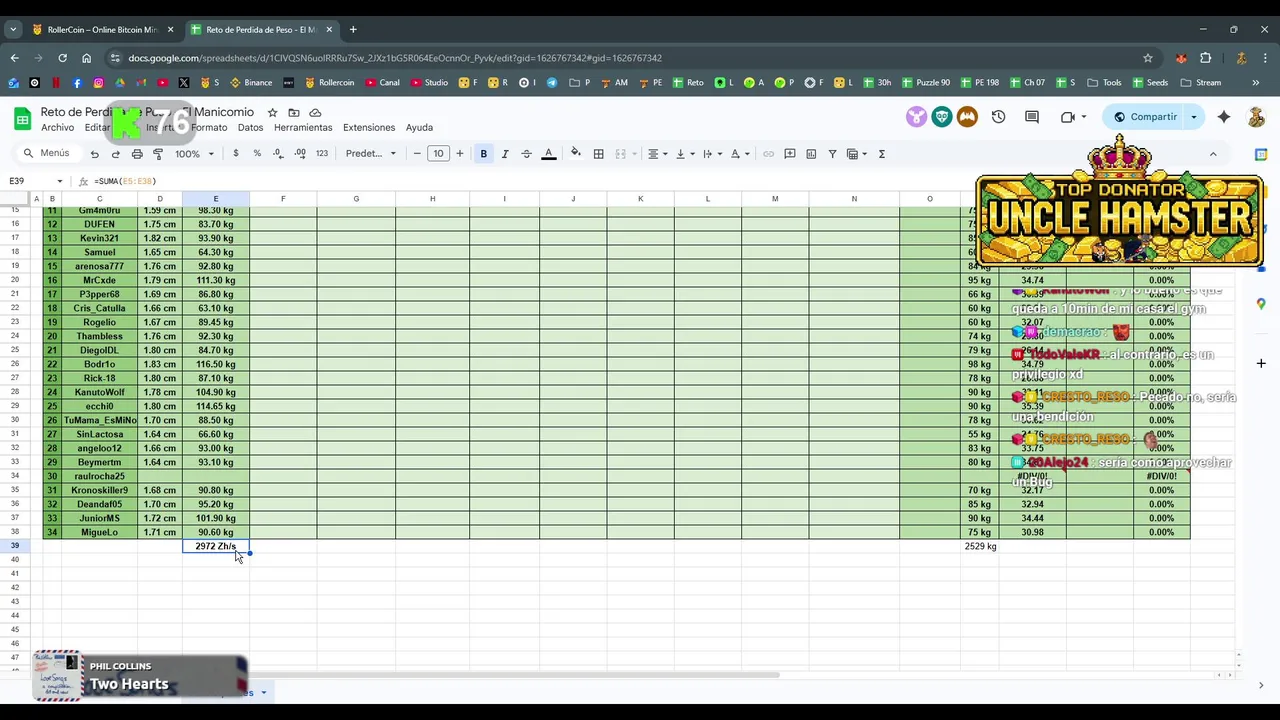Open the zoom 100% dropdown

(x=194, y=154)
